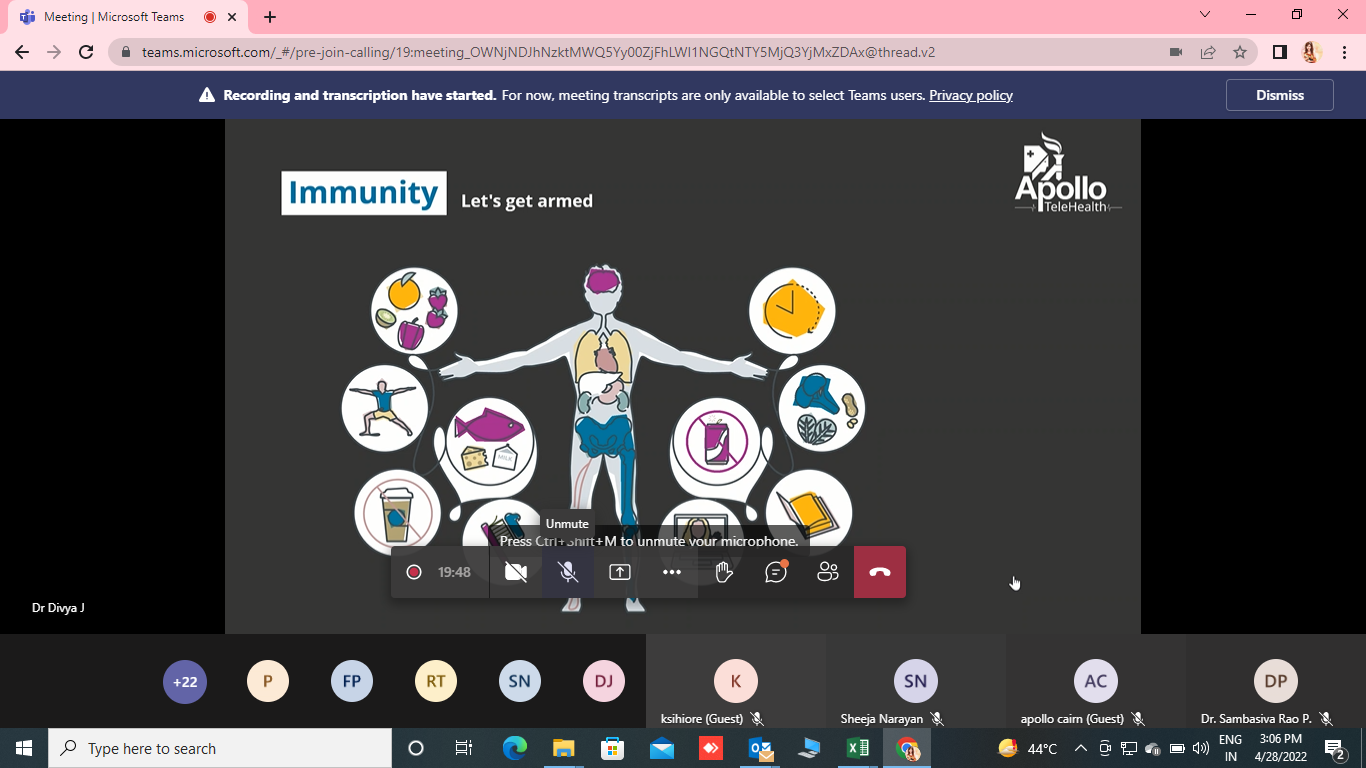The width and height of the screenshot is (1366, 768).
Task: Raise your hand in the meeting
Action: pos(724,572)
